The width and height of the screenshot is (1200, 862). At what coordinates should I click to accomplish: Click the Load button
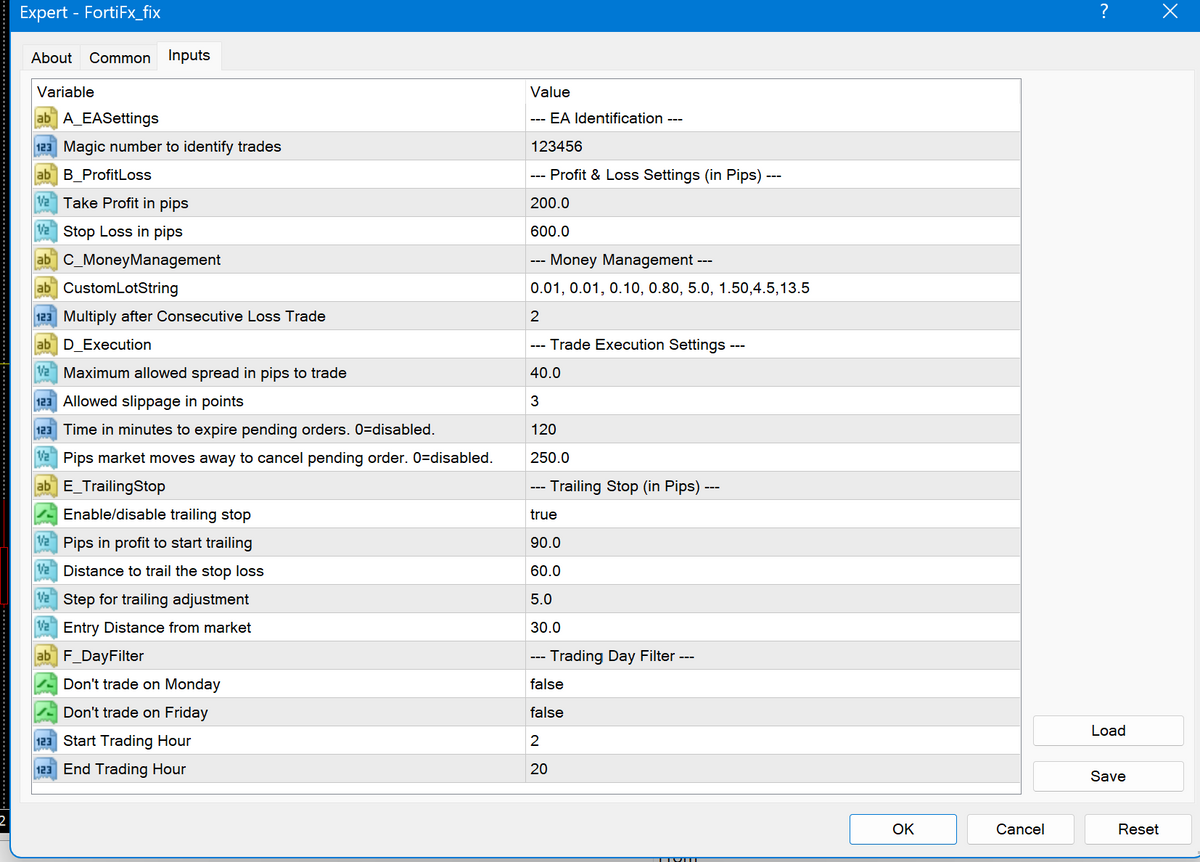pos(1107,730)
